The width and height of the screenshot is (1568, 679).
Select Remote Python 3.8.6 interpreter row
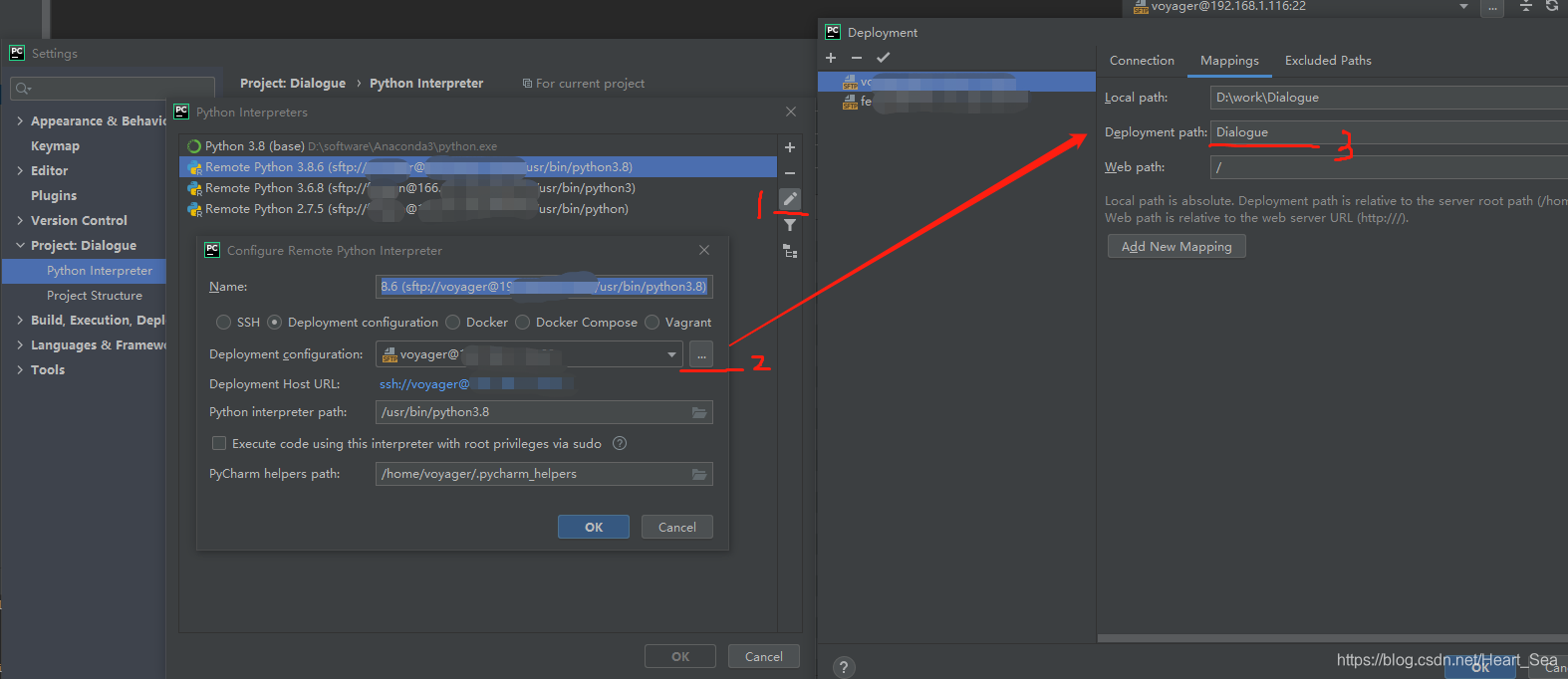(x=478, y=167)
